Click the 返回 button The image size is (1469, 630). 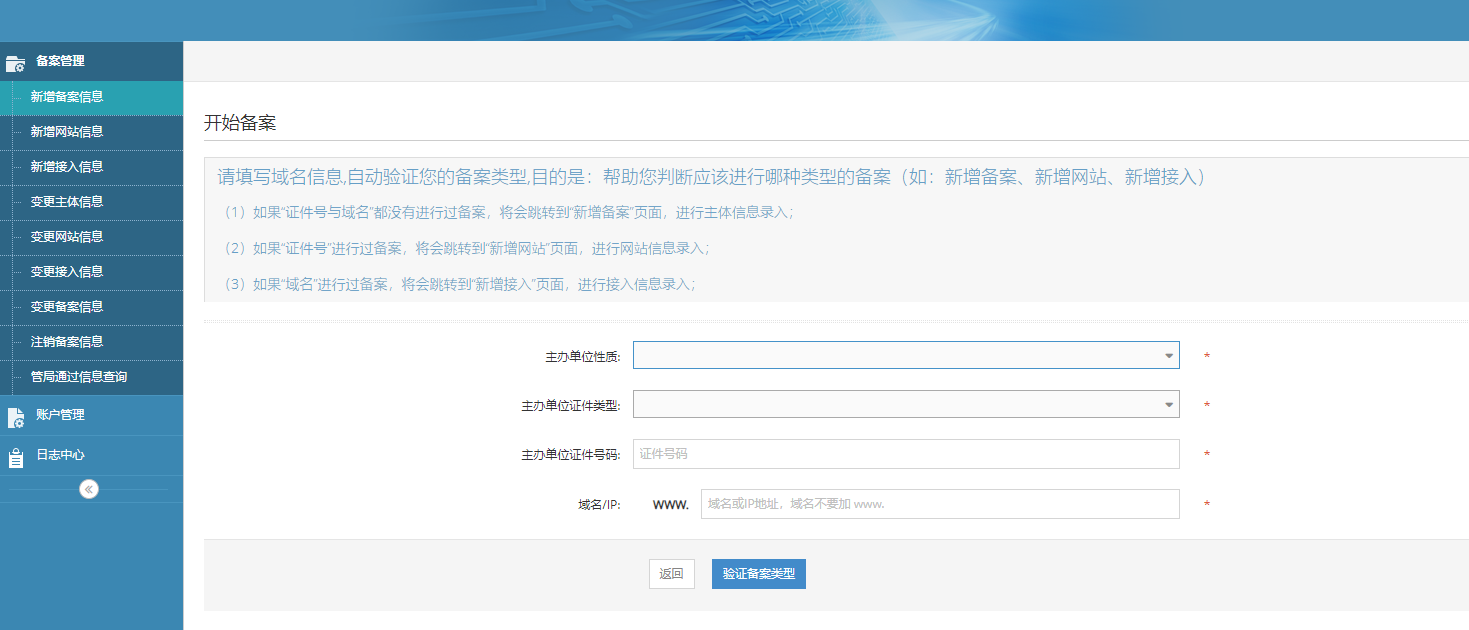click(x=671, y=574)
